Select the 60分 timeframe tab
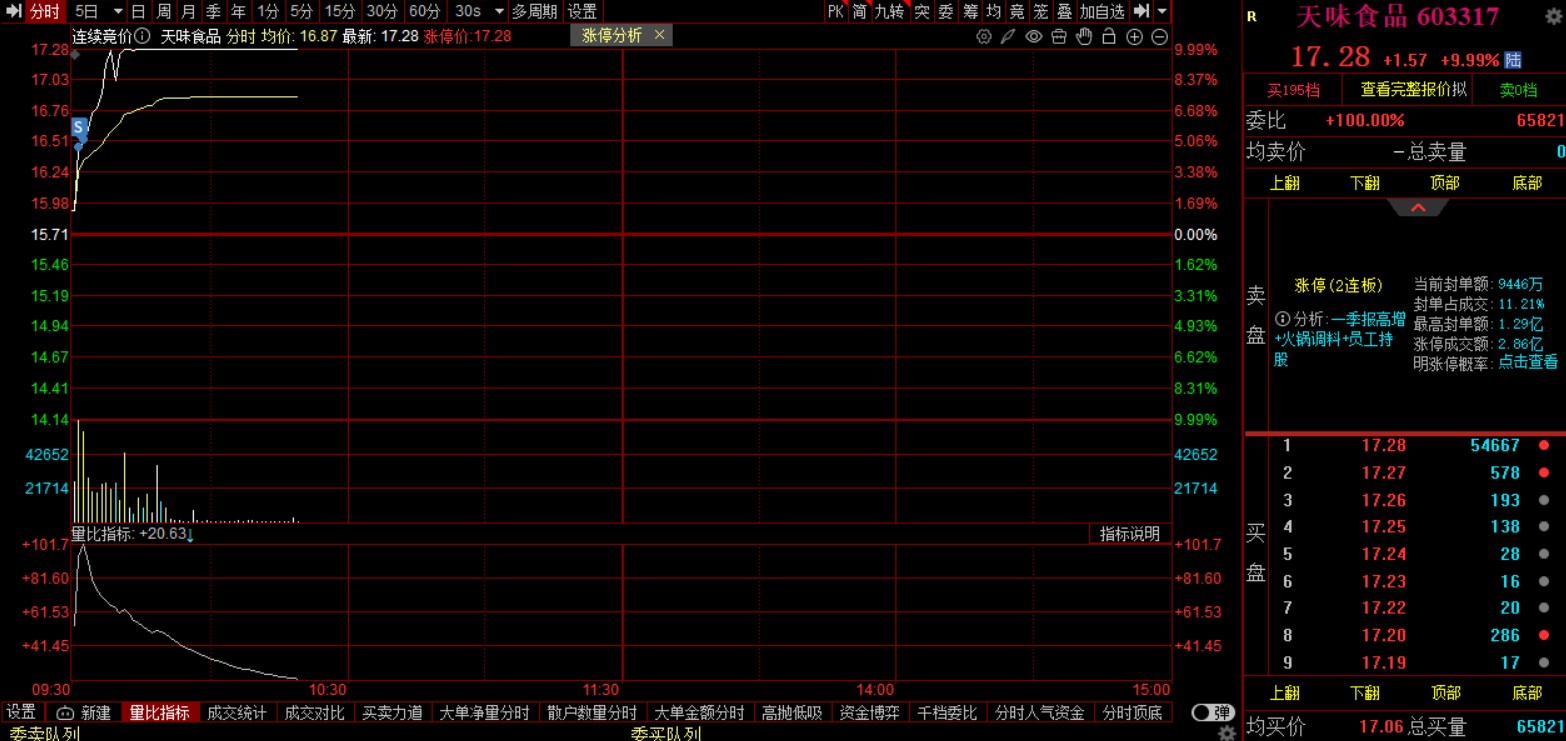The image size is (1566, 741). pos(424,12)
